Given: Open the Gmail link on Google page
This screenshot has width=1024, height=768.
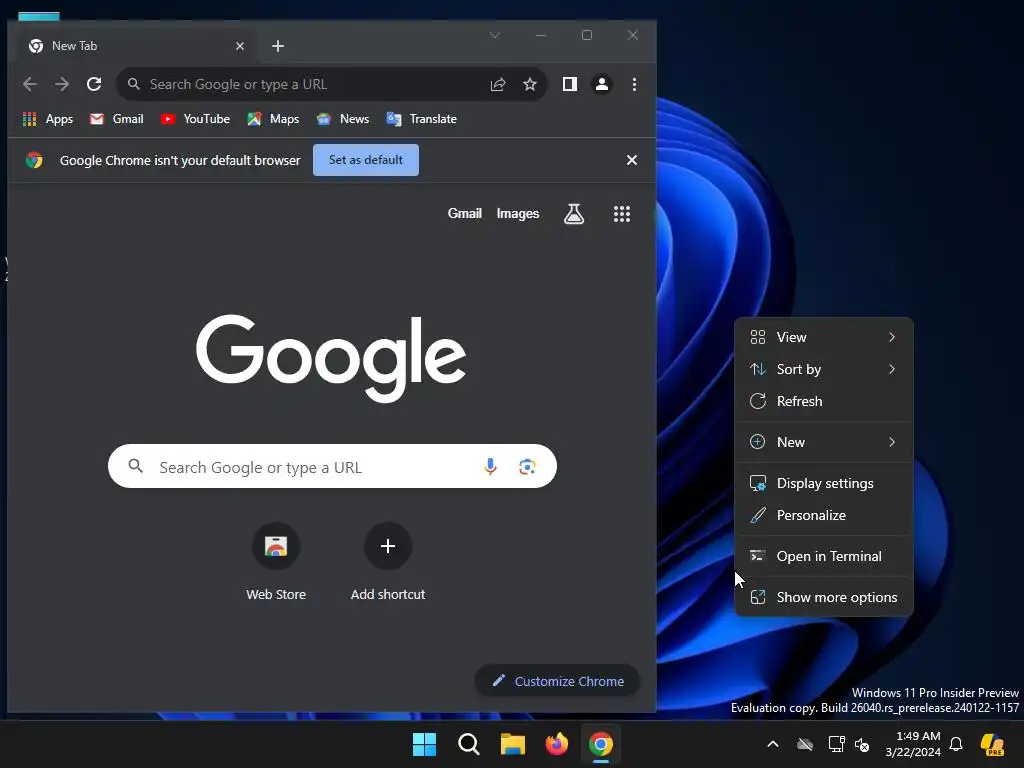Looking at the screenshot, I should (x=464, y=214).
